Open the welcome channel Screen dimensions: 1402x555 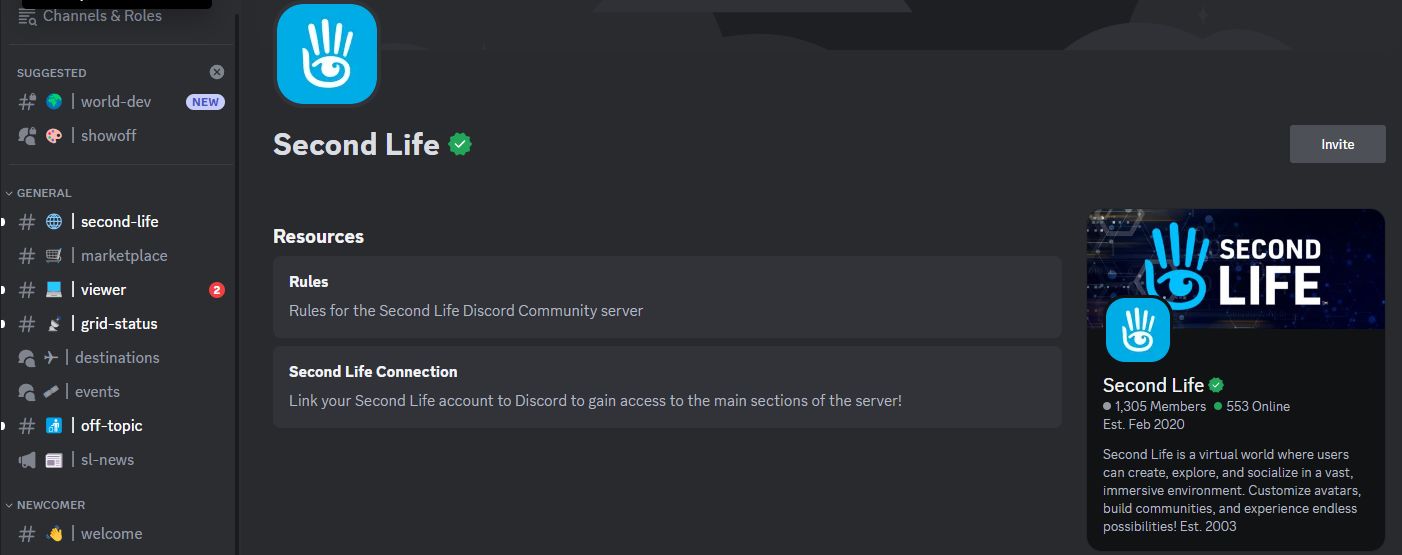(x=111, y=534)
